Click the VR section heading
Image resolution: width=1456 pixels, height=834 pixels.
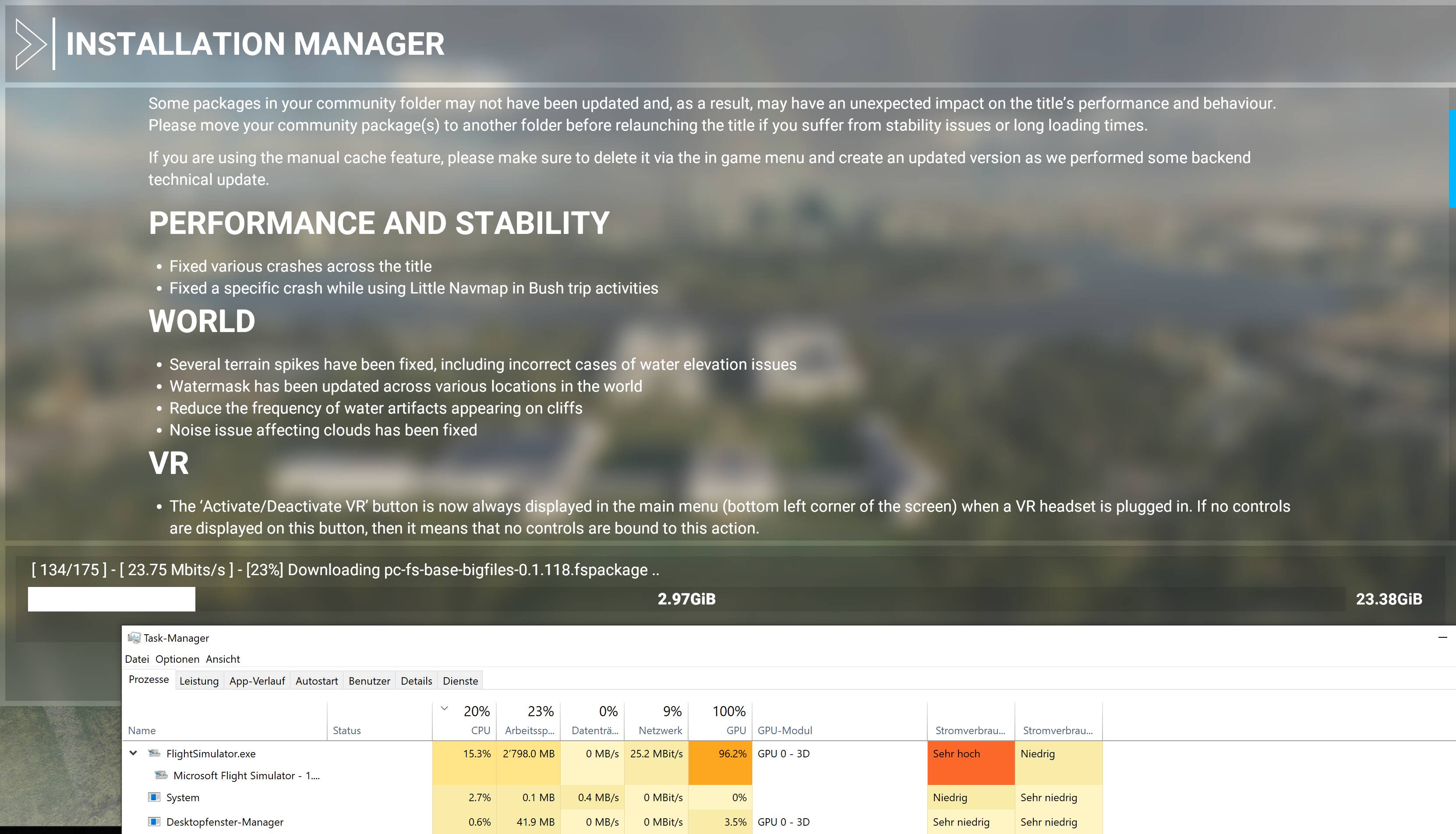(168, 463)
